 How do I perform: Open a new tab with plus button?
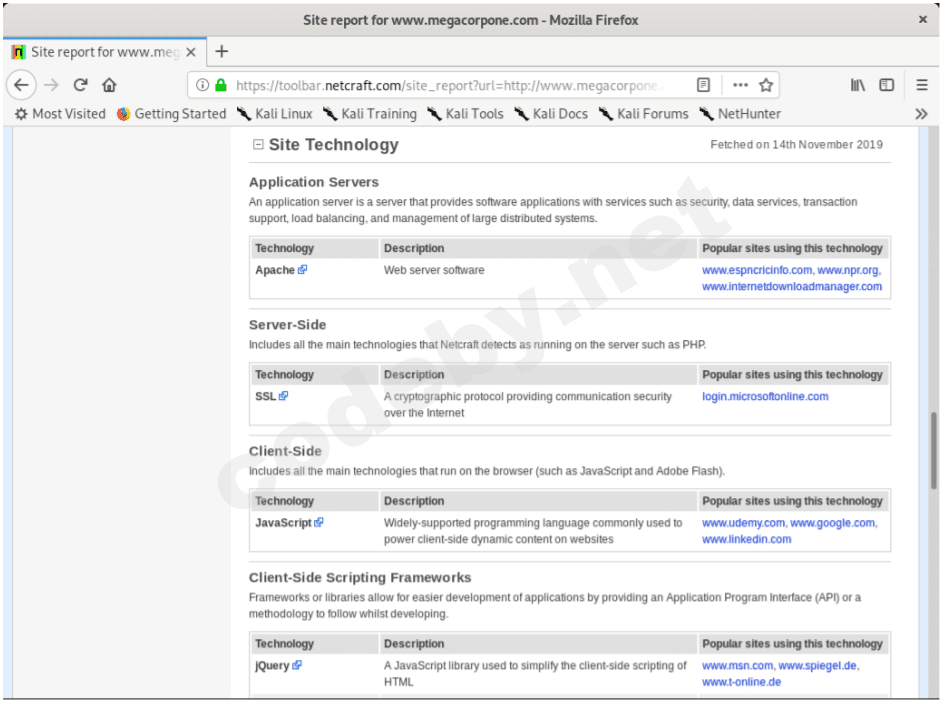[221, 52]
